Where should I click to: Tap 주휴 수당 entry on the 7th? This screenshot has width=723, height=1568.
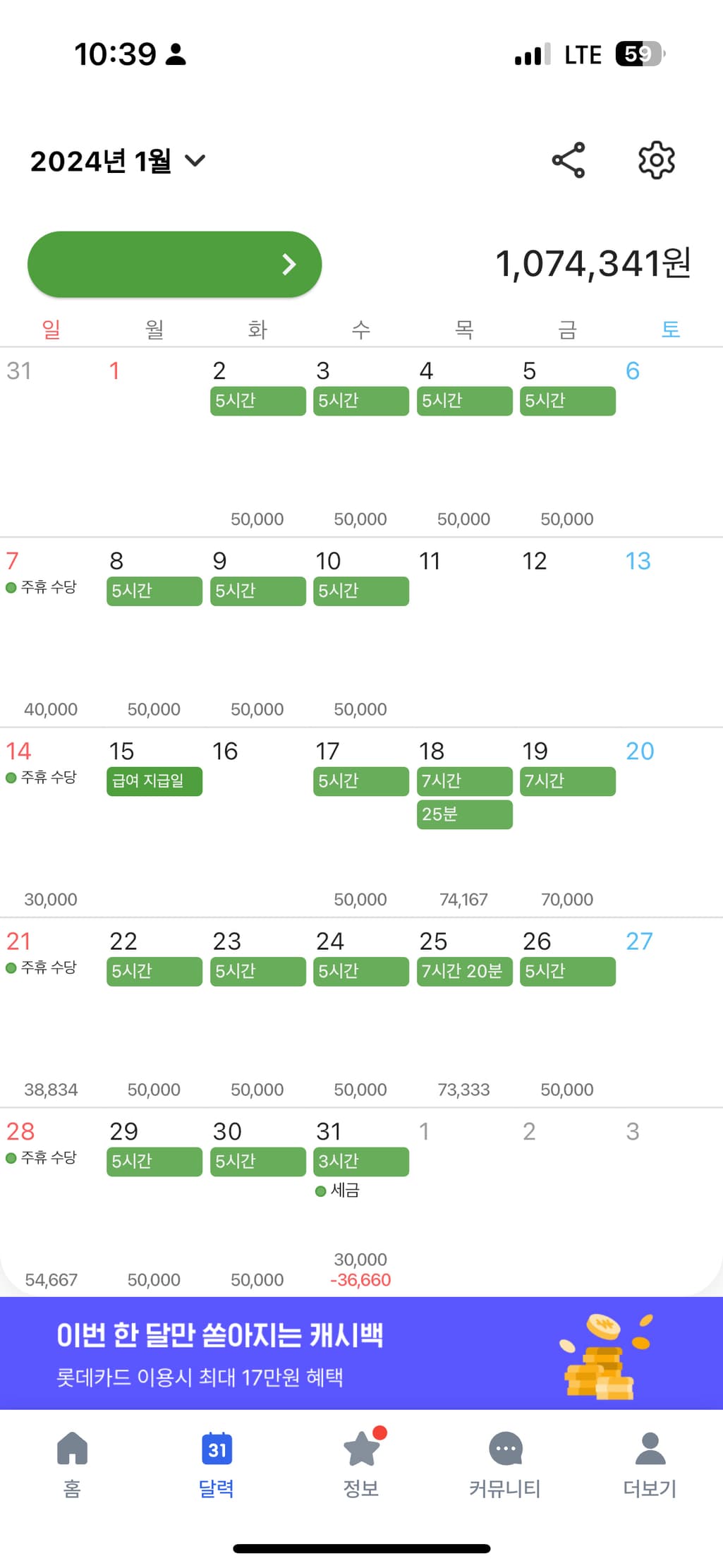click(42, 587)
